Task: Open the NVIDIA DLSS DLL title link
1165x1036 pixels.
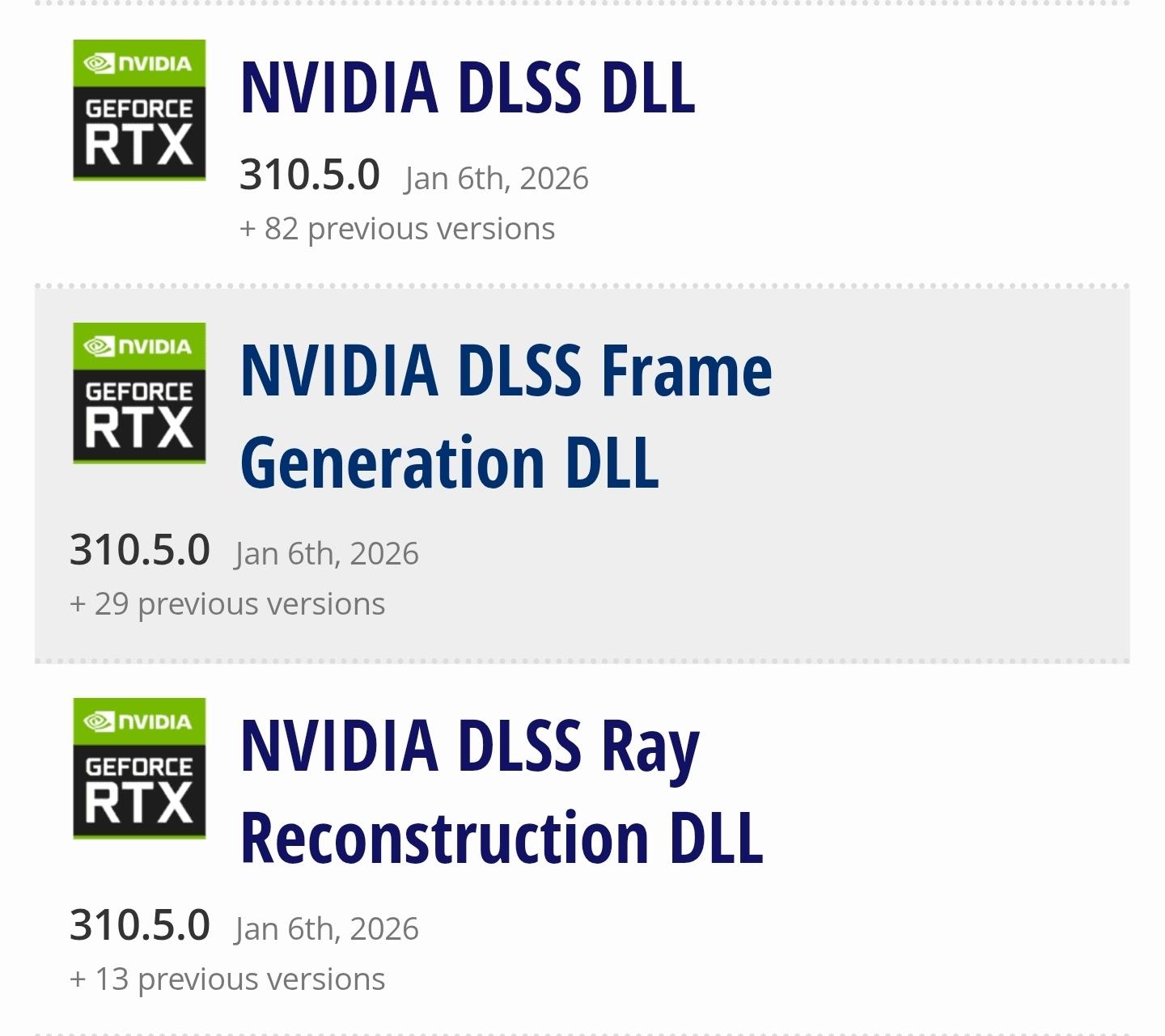Action: pos(468,87)
